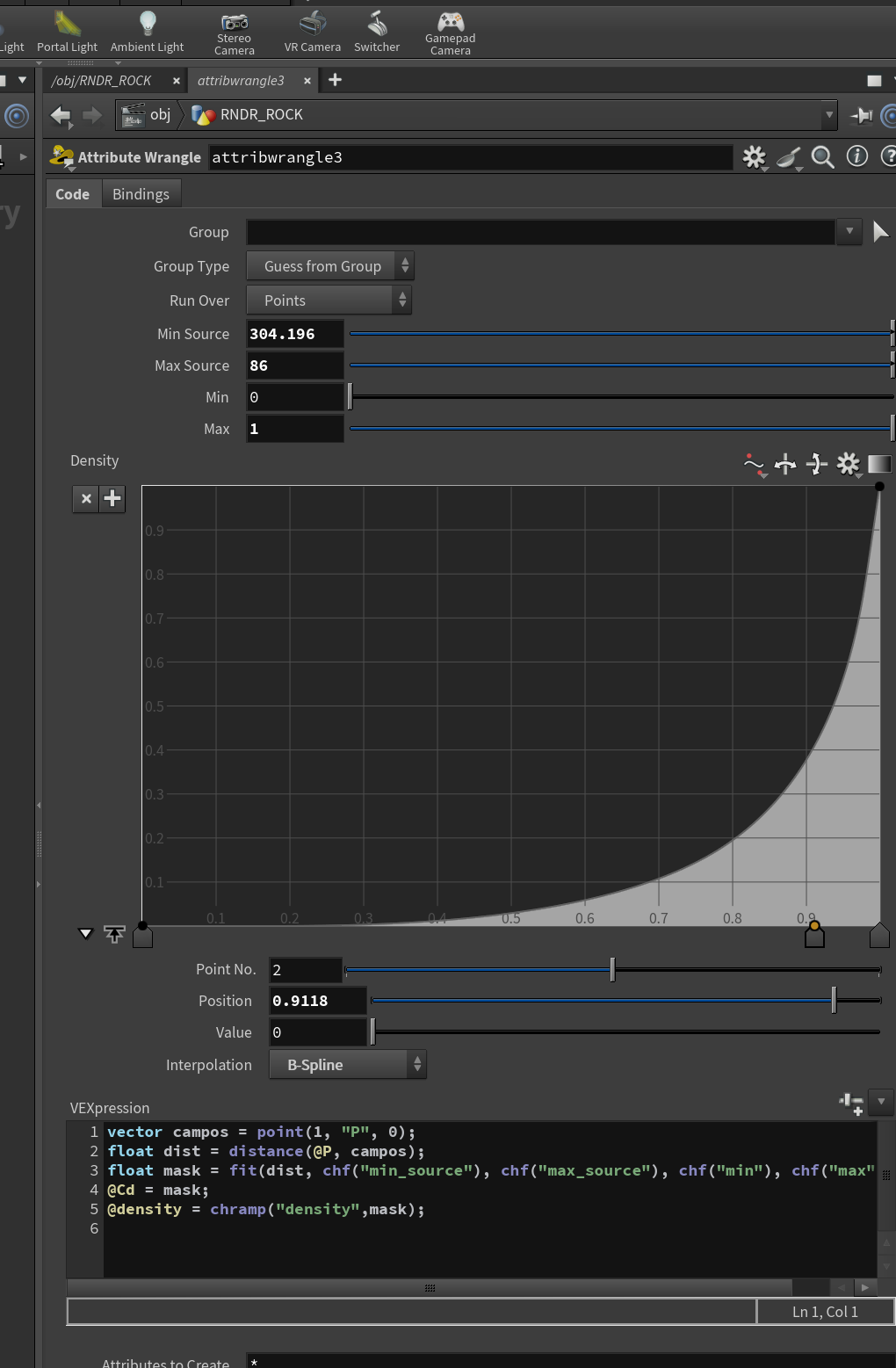
Task: Open the node info icon
Action: (x=856, y=156)
